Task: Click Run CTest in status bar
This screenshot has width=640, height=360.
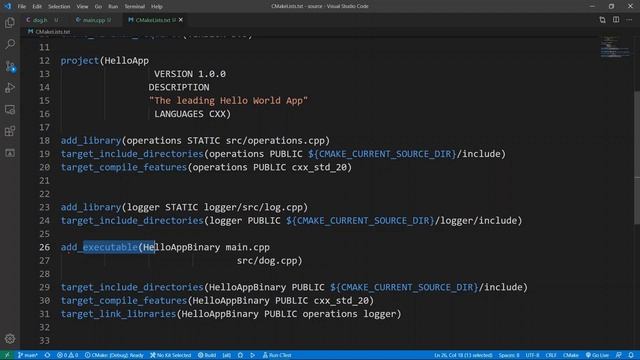Action: tap(277, 355)
